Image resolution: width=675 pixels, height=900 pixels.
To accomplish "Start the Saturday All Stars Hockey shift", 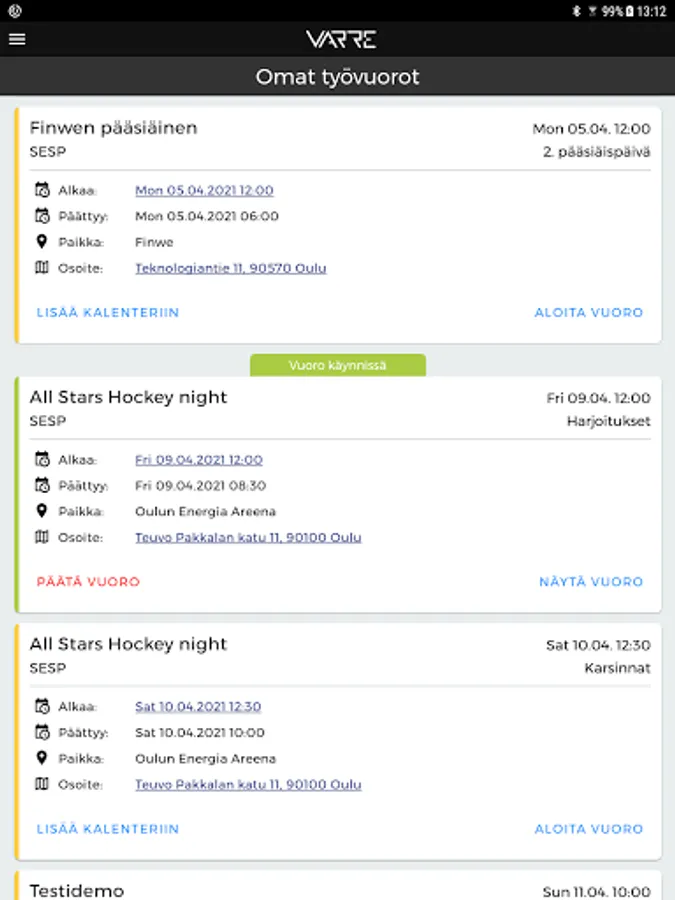I will [x=588, y=829].
